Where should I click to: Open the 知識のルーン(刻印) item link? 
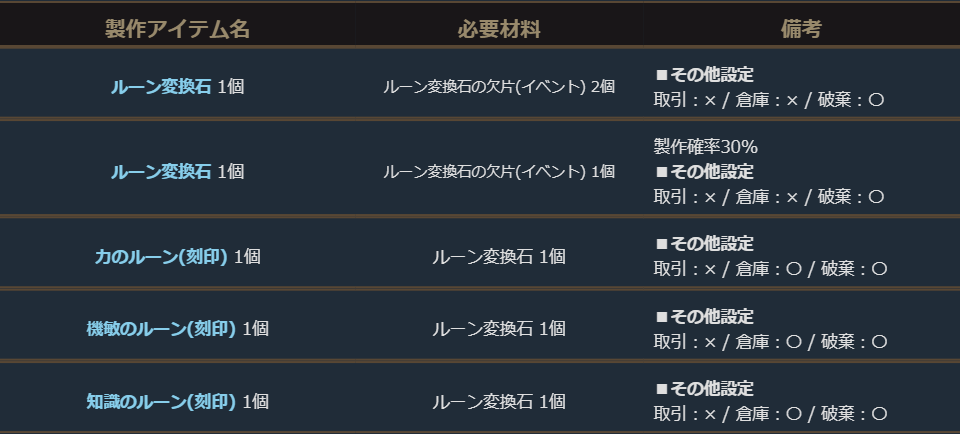coord(161,401)
